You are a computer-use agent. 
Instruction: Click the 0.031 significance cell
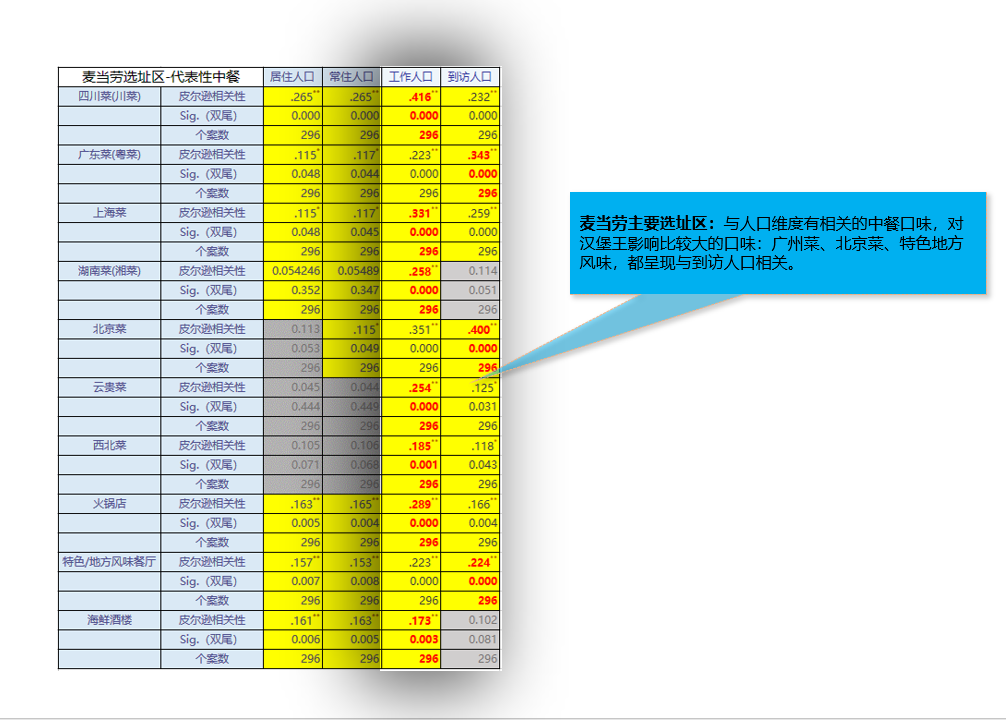(x=470, y=406)
